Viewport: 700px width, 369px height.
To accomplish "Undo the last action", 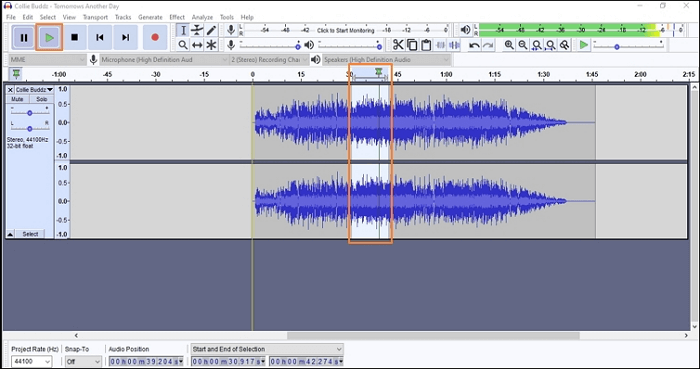I will pos(474,45).
